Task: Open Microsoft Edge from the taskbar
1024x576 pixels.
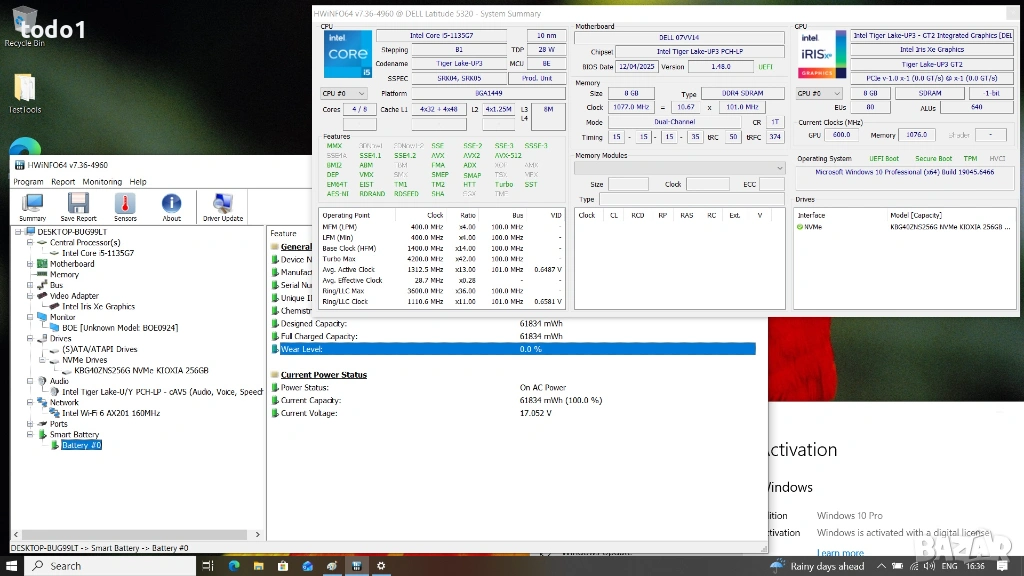Action: (234, 566)
